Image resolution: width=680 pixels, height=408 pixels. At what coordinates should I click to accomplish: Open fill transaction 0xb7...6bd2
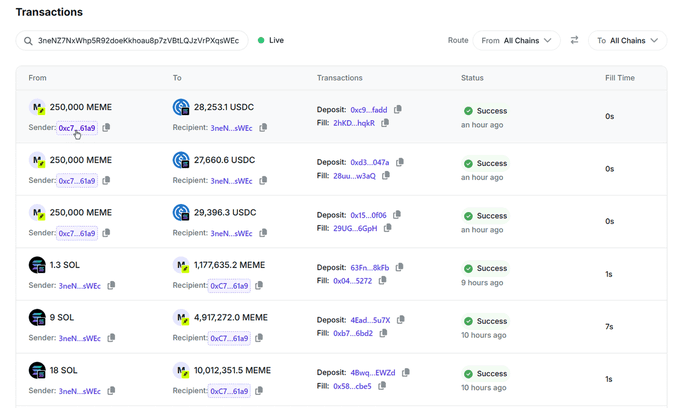(353, 333)
